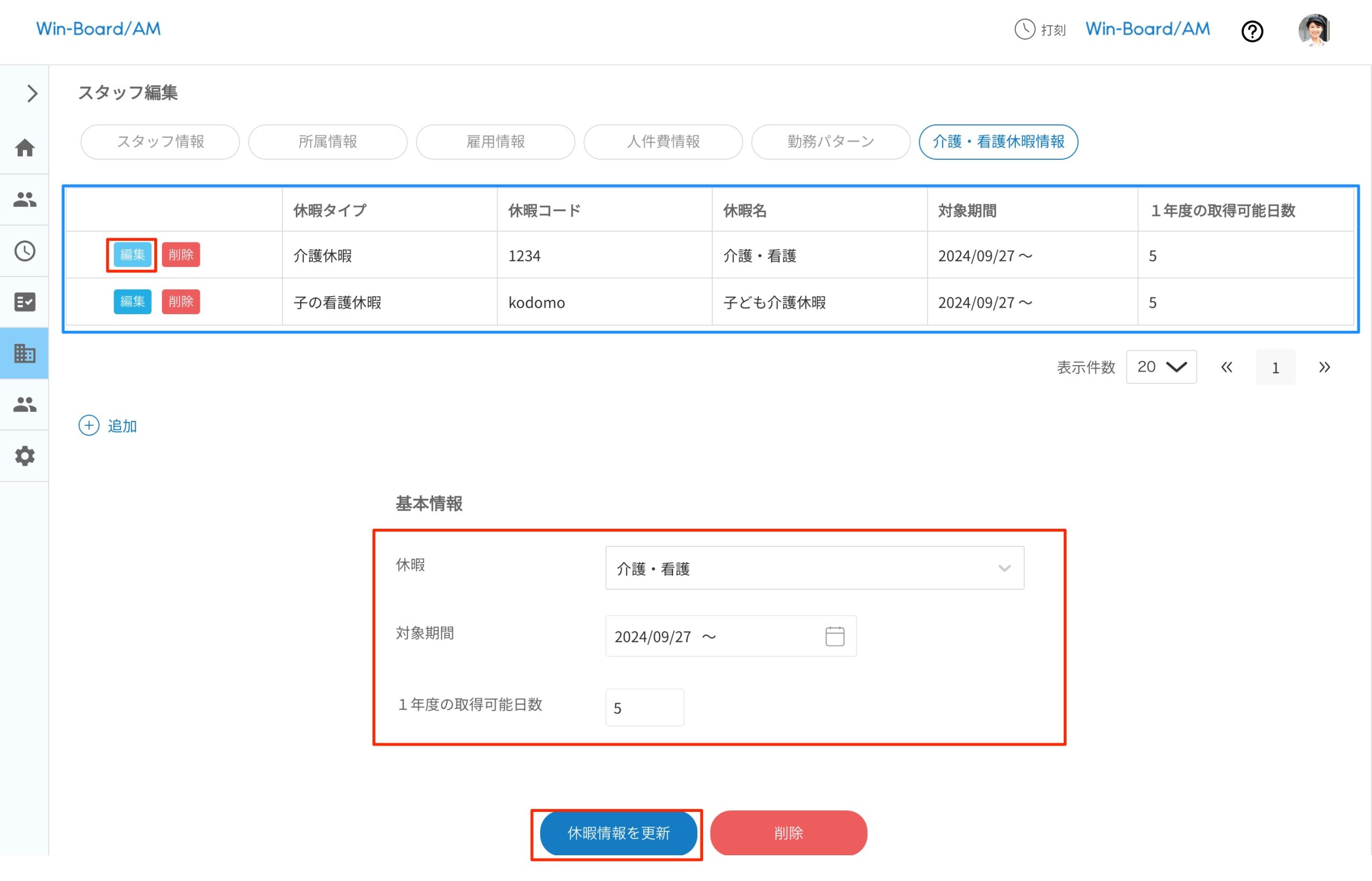The height and width of the screenshot is (881, 1372).
Task: Open the clock attendance icon in sidebar
Action: [25, 250]
